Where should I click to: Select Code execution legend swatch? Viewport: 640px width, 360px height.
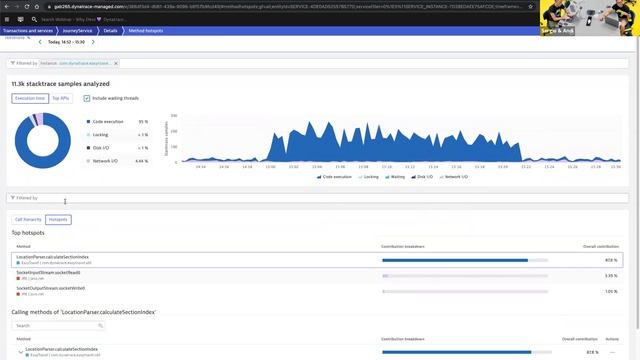point(88,122)
